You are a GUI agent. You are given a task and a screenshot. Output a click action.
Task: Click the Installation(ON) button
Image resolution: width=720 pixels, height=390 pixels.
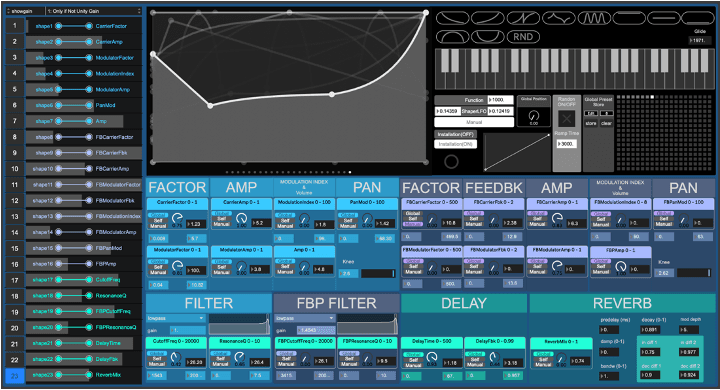coord(455,144)
